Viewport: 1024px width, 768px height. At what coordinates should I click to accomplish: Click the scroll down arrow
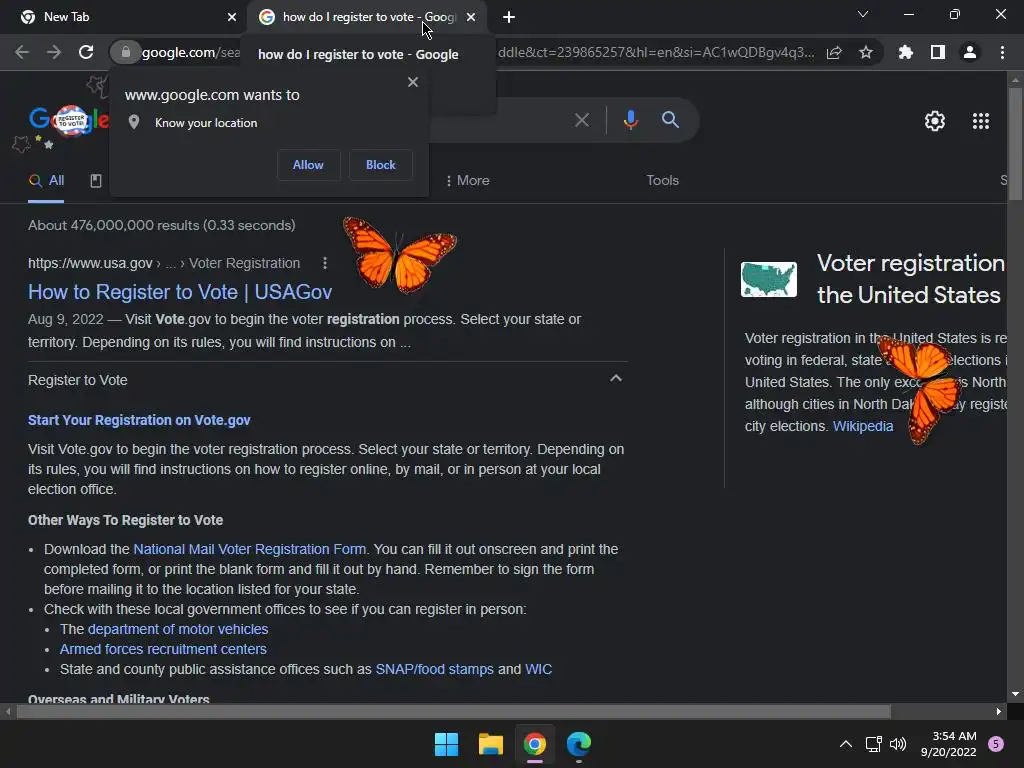(x=1015, y=694)
